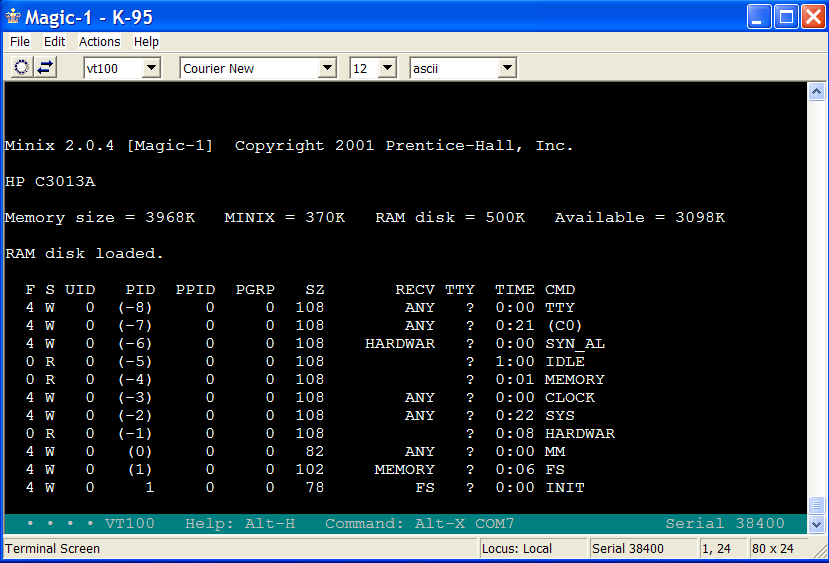The height and width of the screenshot is (563, 829).
Task: Open the Actions menu
Action: coord(99,42)
